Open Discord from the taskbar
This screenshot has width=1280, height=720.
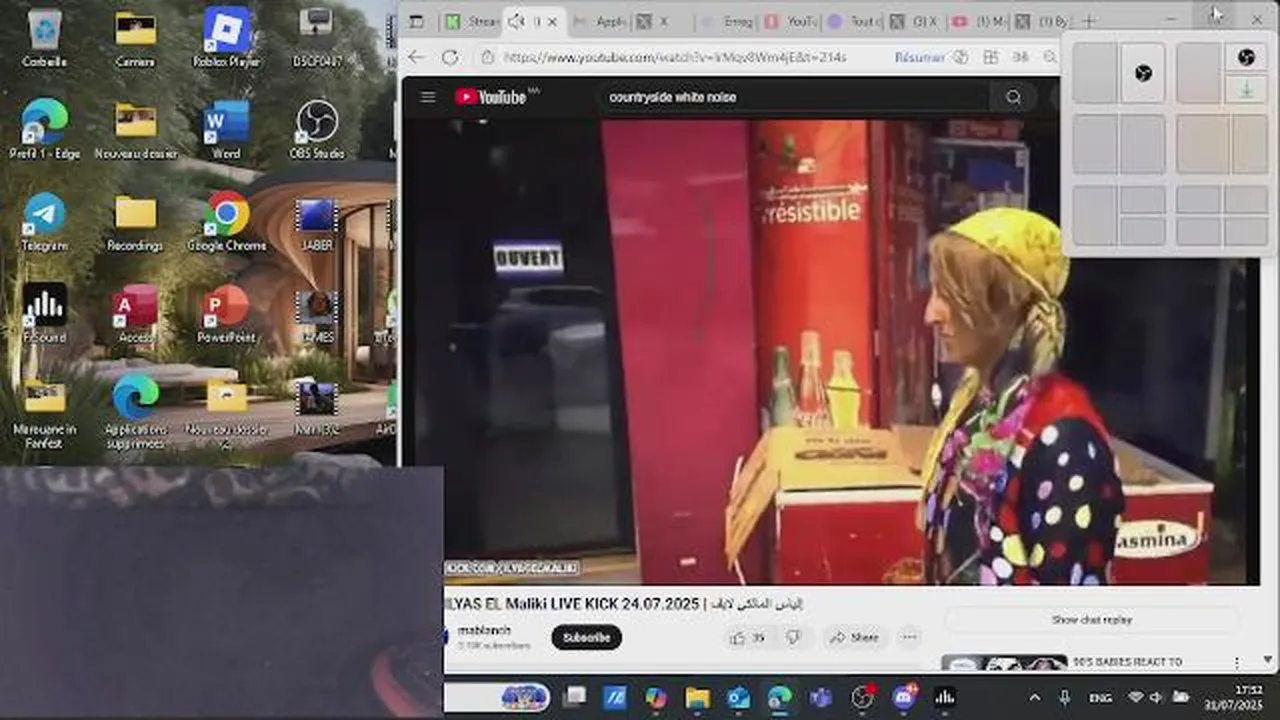(x=904, y=697)
